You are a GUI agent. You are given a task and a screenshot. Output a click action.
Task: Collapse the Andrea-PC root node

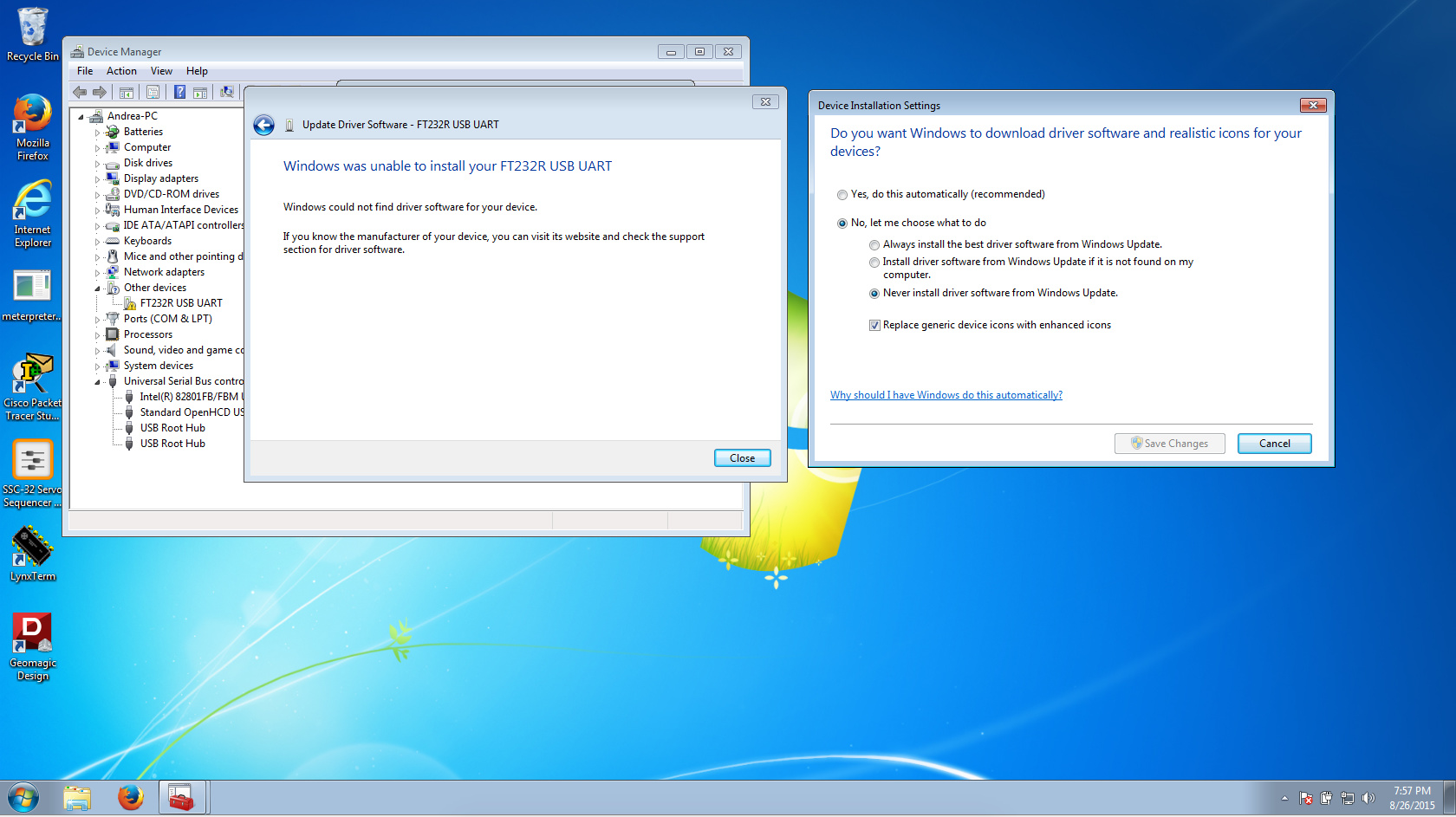point(81,117)
